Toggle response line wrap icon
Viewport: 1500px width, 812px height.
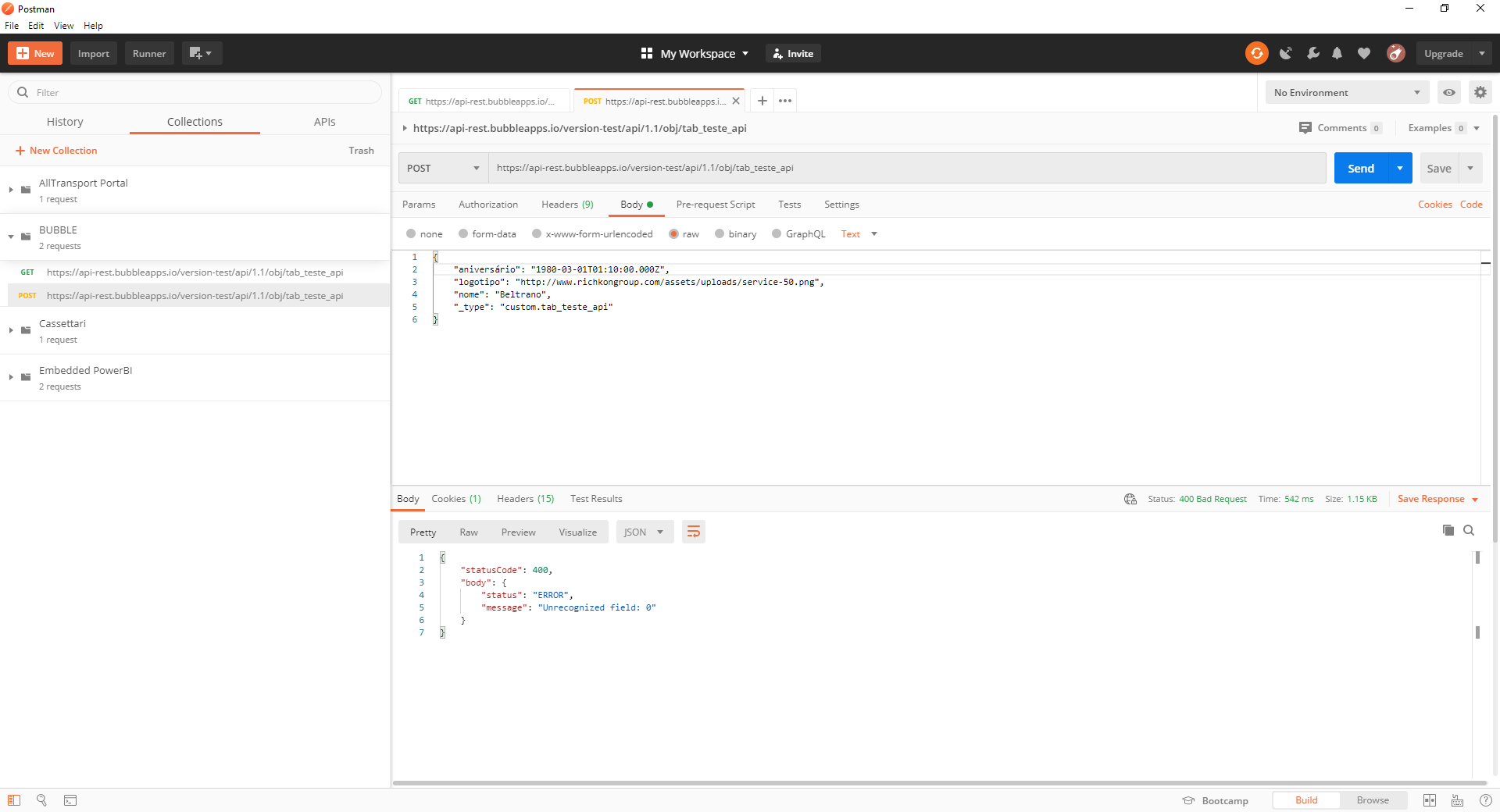694,532
